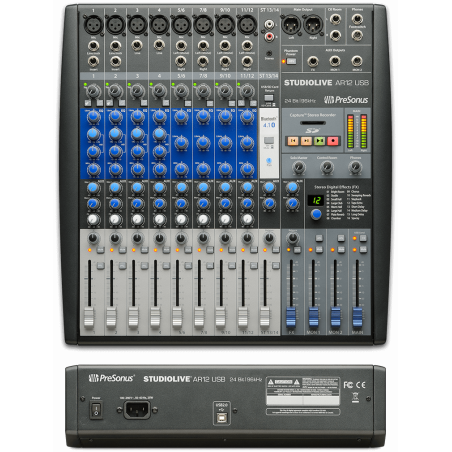Click the previous track transport button

[x=293, y=141]
